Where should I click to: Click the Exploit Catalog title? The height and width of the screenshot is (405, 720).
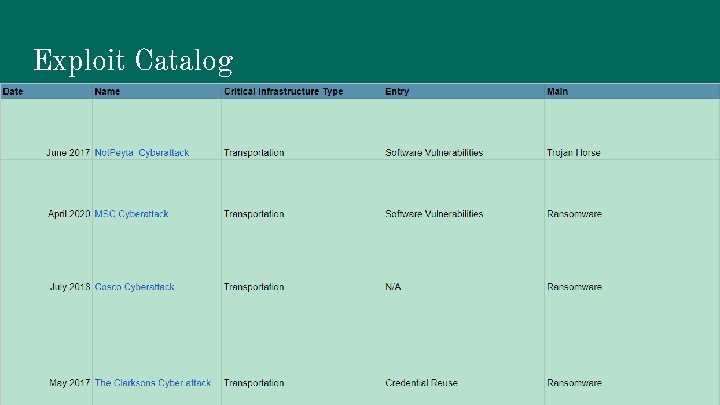click(x=133, y=61)
